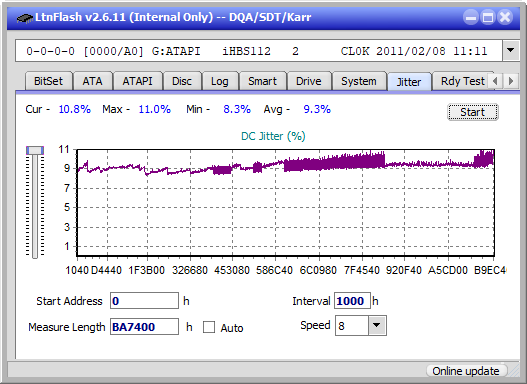Select the Log tab

point(219,81)
